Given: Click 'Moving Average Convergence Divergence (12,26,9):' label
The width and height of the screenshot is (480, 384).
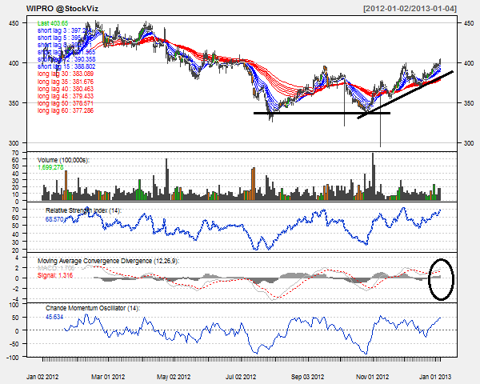Looking at the screenshot, I should pos(108,261).
